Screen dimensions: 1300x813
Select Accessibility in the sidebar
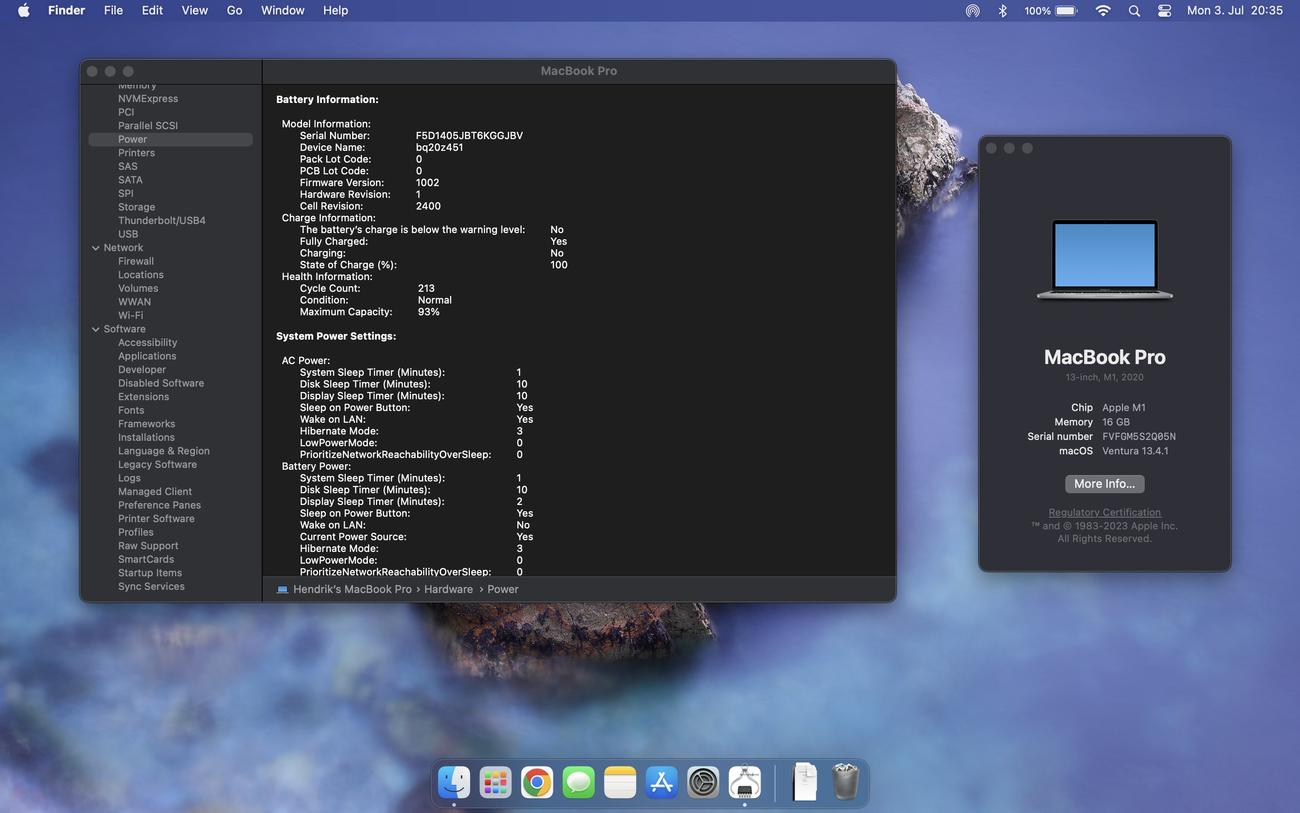[x=147, y=343]
